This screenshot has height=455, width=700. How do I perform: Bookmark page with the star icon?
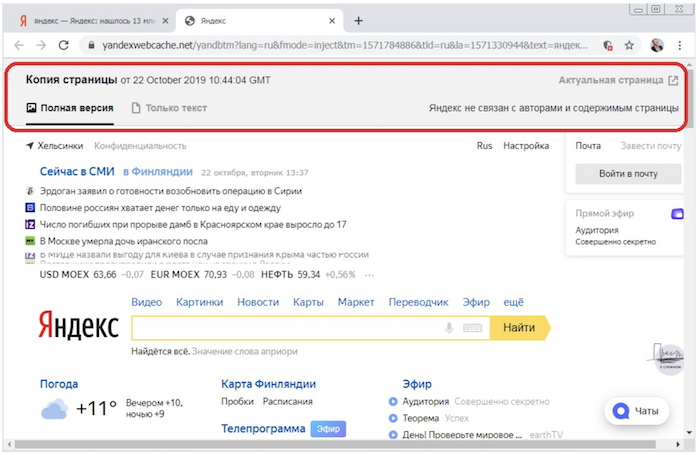point(629,45)
